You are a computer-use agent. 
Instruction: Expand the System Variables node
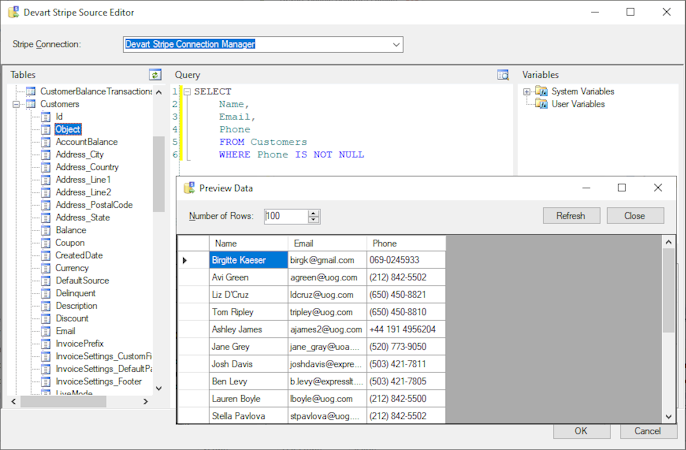tap(527, 91)
